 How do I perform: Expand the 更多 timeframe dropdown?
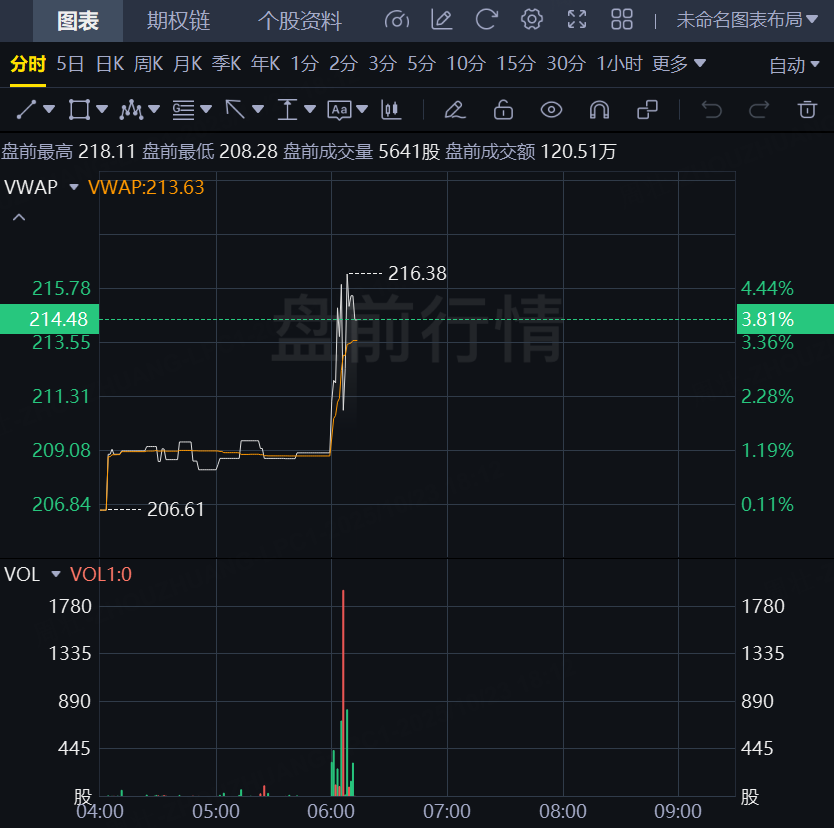tap(679, 64)
